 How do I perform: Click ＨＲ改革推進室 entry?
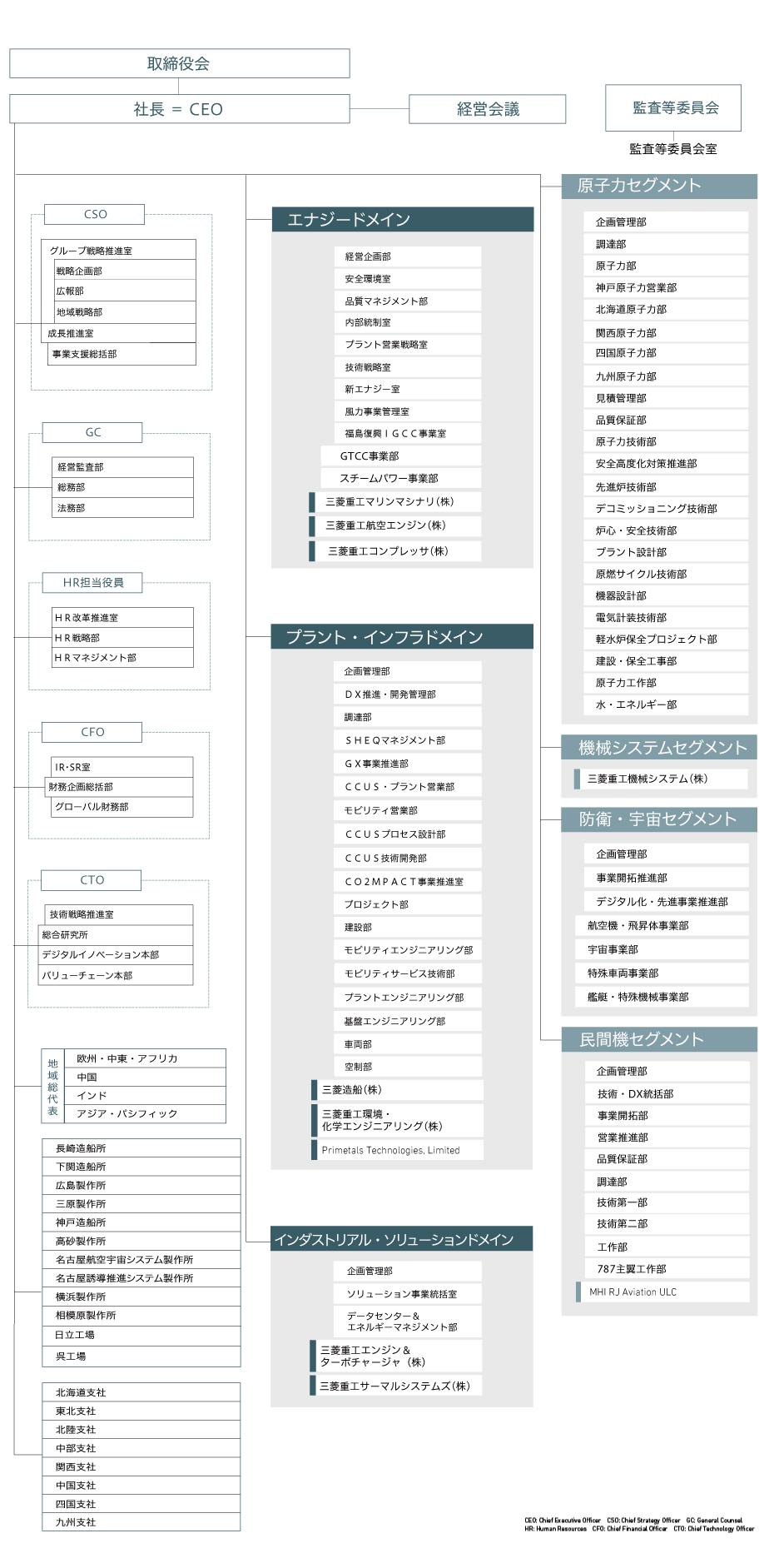click(122, 618)
